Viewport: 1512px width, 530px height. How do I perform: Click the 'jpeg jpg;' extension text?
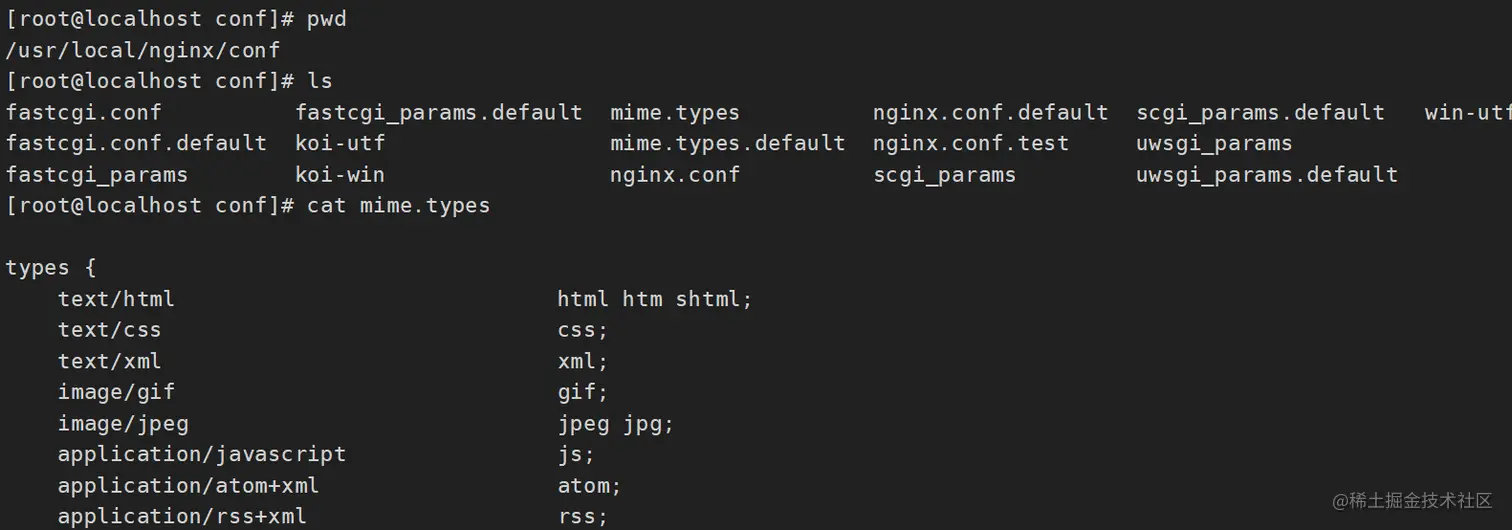[x=616, y=424]
